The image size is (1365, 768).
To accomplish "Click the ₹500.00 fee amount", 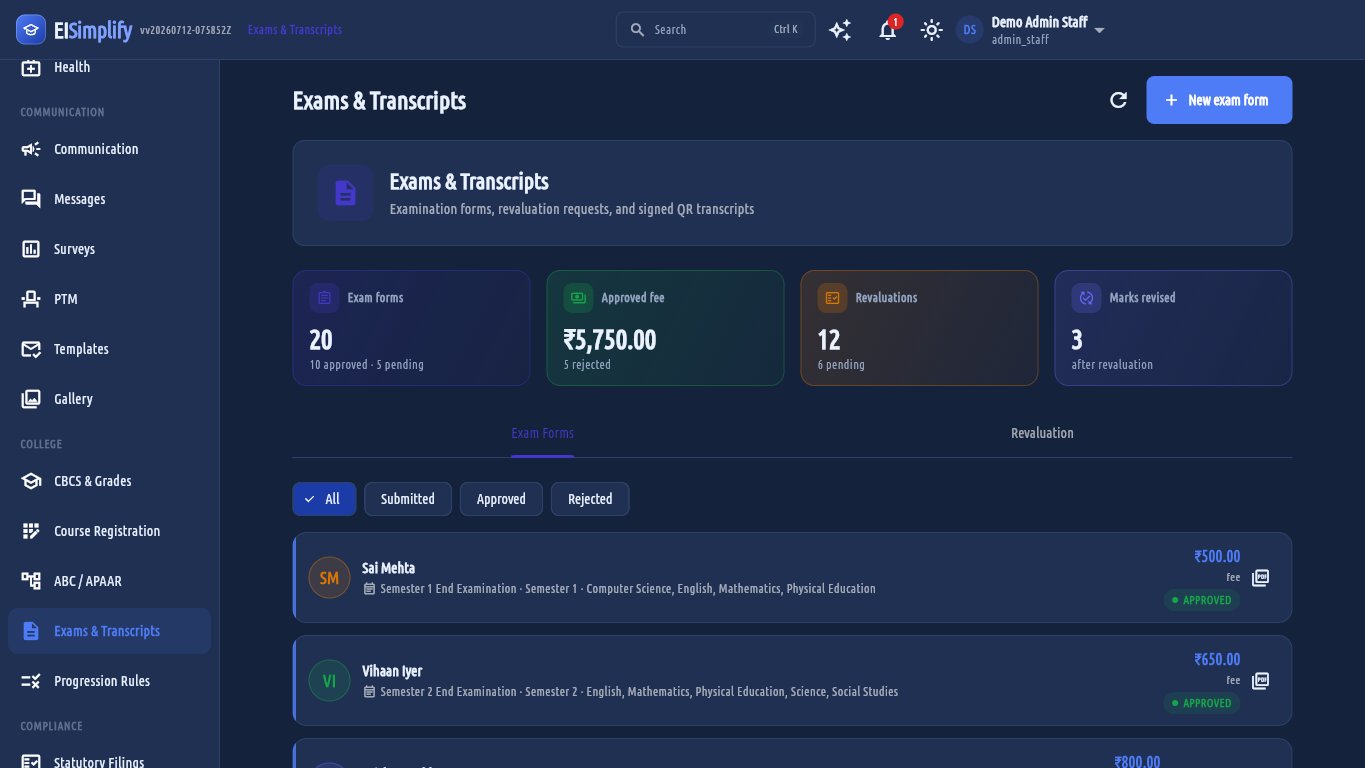I will (1217, 557).
